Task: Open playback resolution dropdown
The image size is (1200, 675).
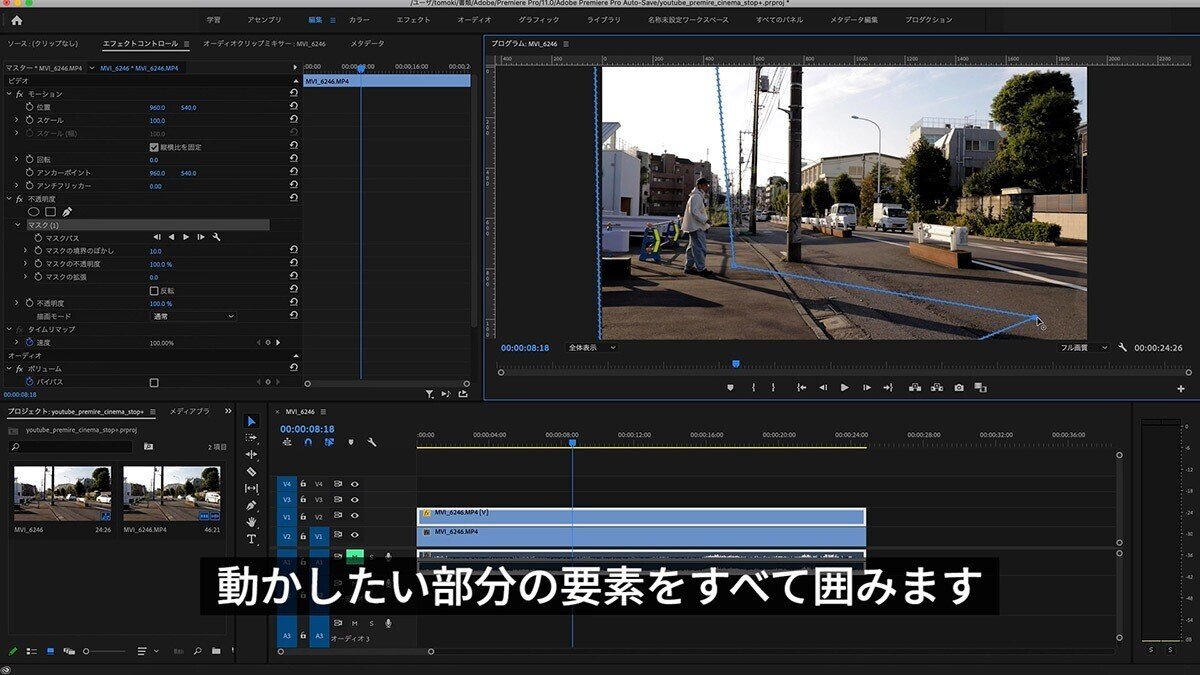Action: [1084, 348]
